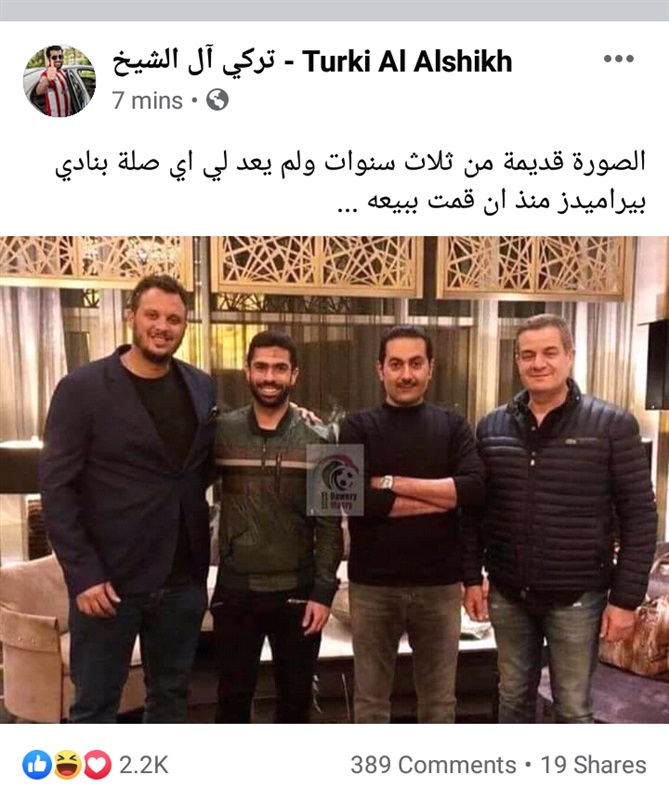Click the blue Like reaction icon

pos(37,765)
